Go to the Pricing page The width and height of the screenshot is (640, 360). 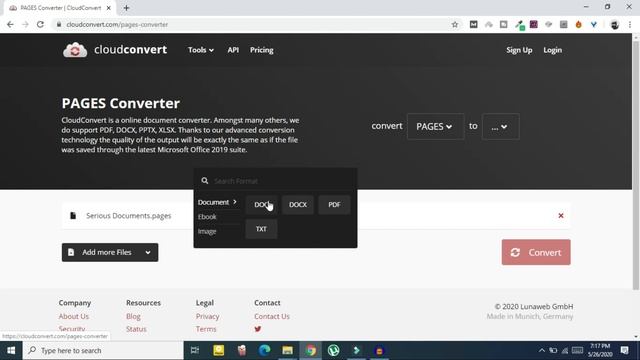(x=262, y=50)
